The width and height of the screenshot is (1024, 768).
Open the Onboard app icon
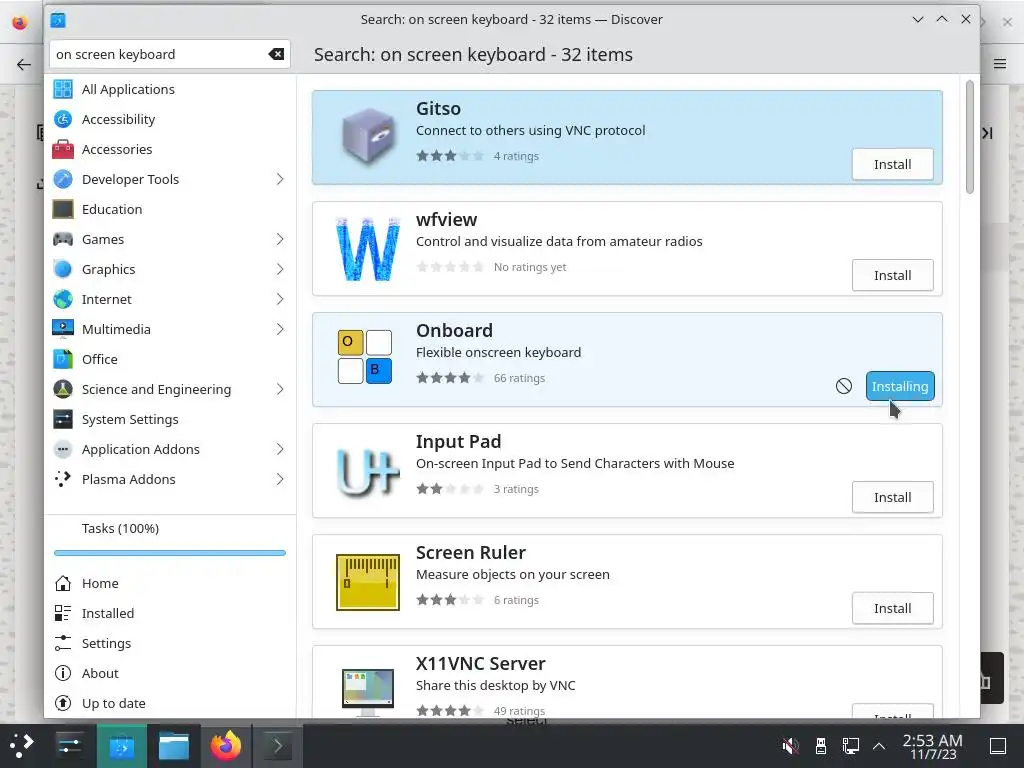365,357
